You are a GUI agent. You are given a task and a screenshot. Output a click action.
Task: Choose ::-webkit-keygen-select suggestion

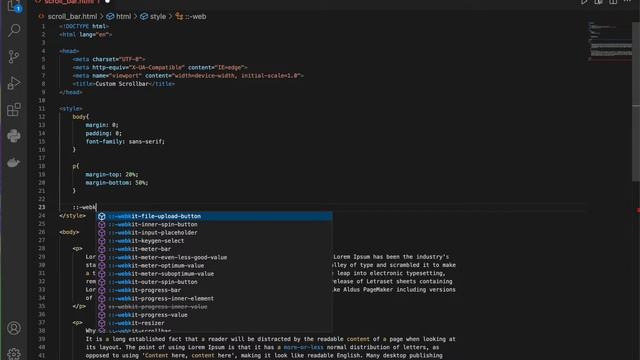click(214, 241)
